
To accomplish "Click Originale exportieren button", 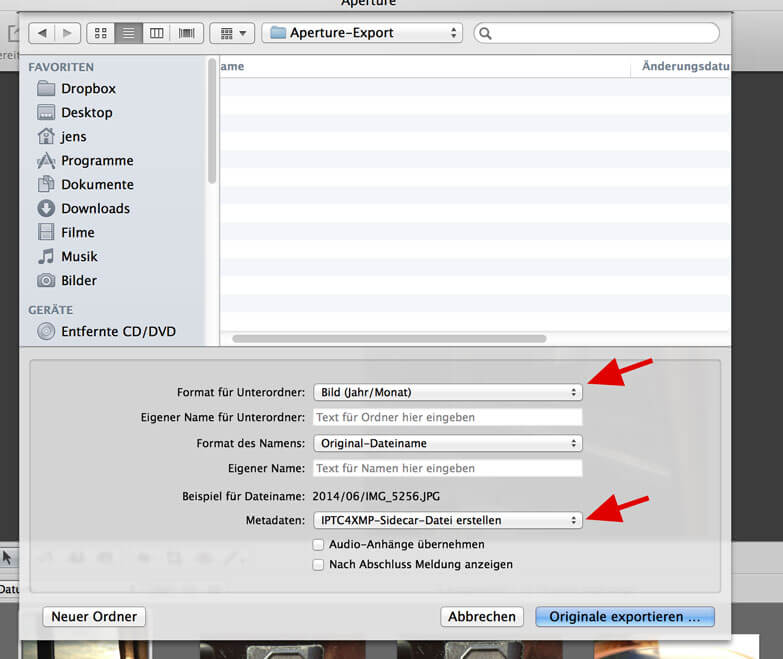I will [x=624, y=617].
